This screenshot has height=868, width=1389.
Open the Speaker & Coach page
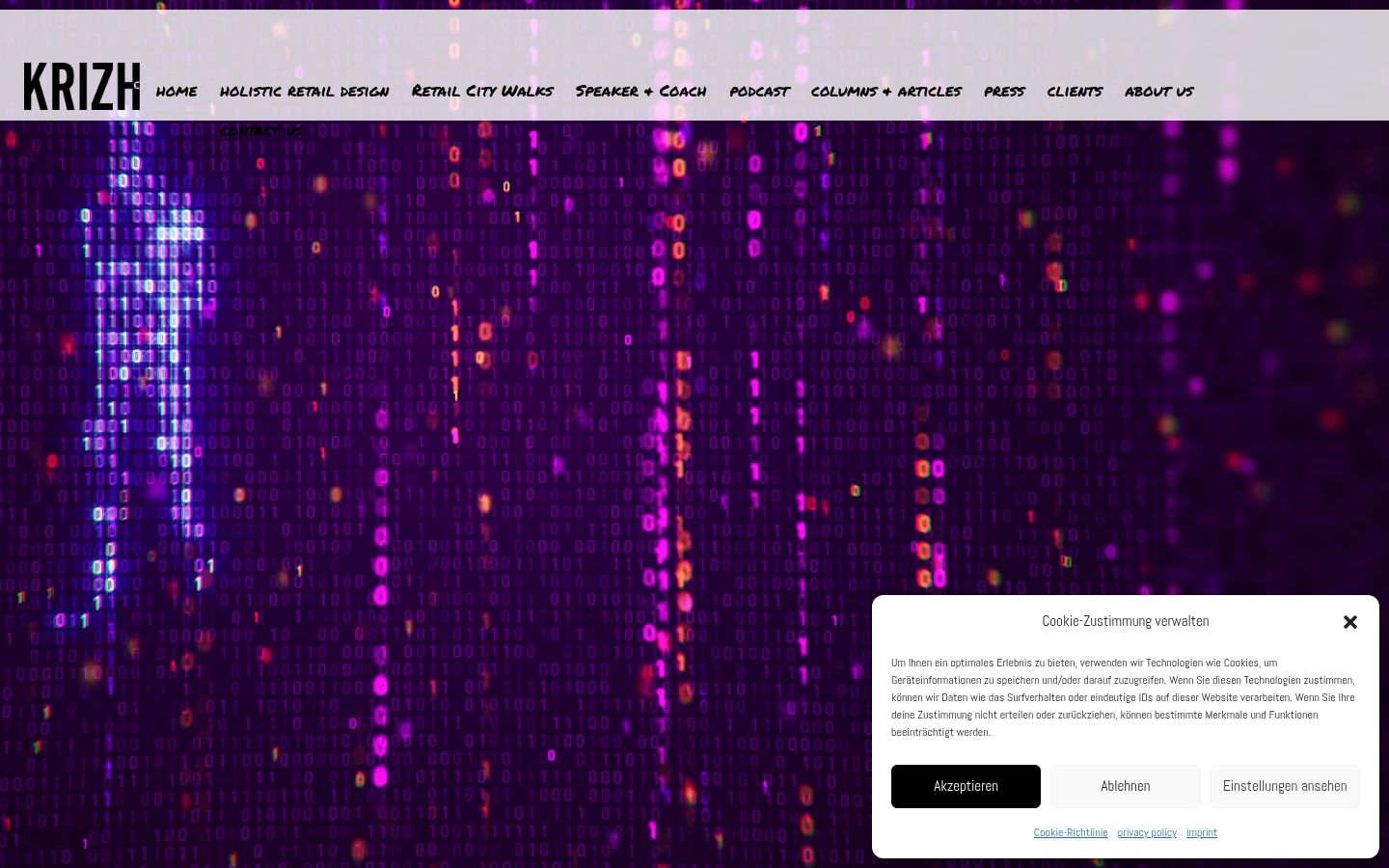pos(641,91)
